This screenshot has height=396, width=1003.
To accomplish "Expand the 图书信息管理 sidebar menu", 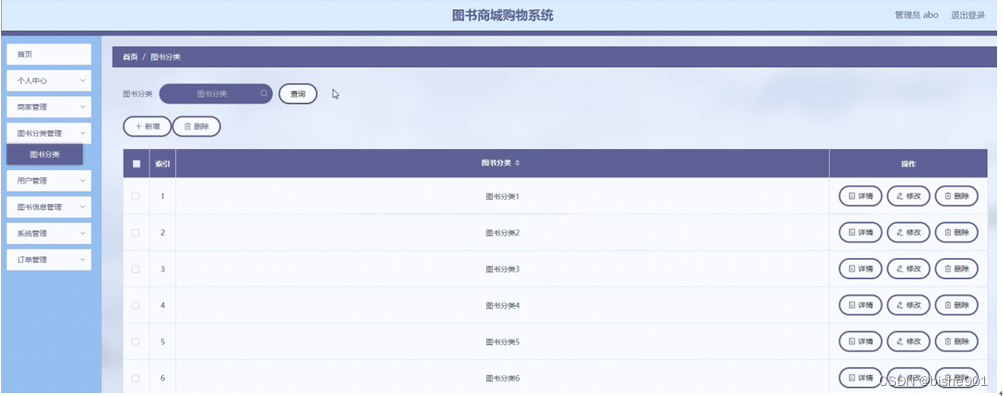I will click(49, 207).
